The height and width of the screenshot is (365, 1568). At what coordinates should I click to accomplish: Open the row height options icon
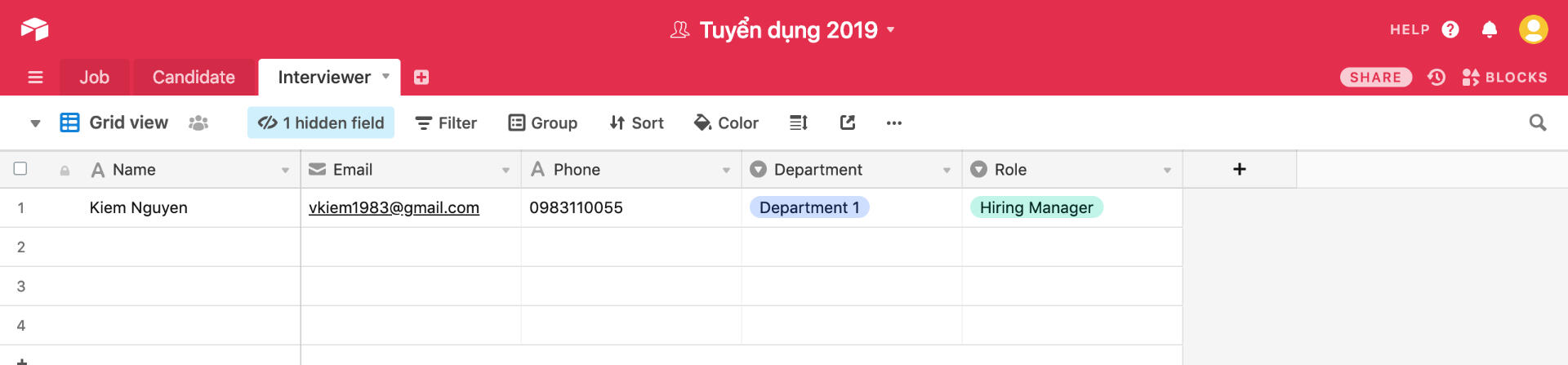coord(799,123)
